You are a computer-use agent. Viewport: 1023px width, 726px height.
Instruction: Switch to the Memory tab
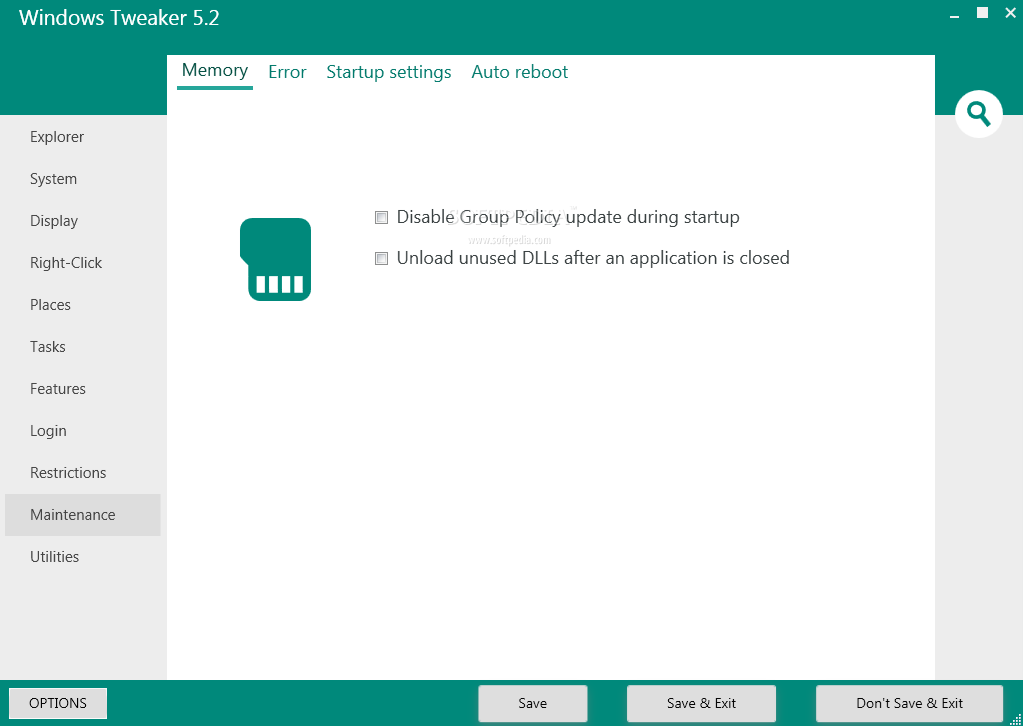coord(215,70)
